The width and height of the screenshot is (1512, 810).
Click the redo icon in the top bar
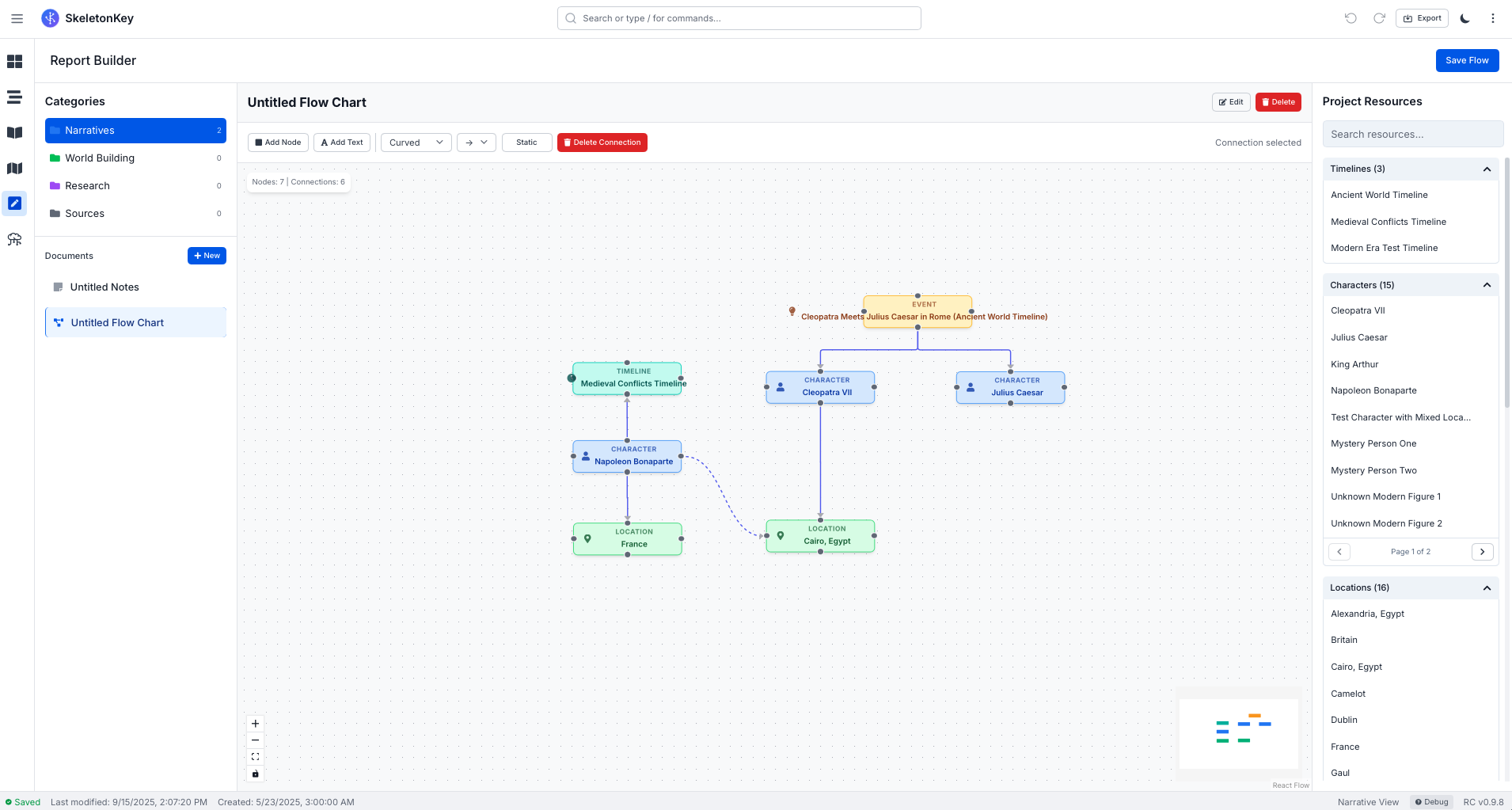(x=1380, y=17)
